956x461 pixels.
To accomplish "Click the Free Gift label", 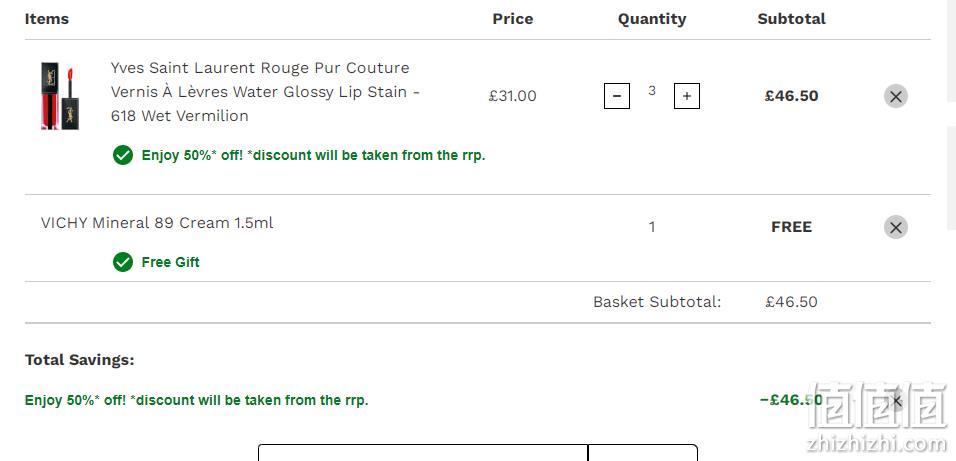I will point(170,262).
